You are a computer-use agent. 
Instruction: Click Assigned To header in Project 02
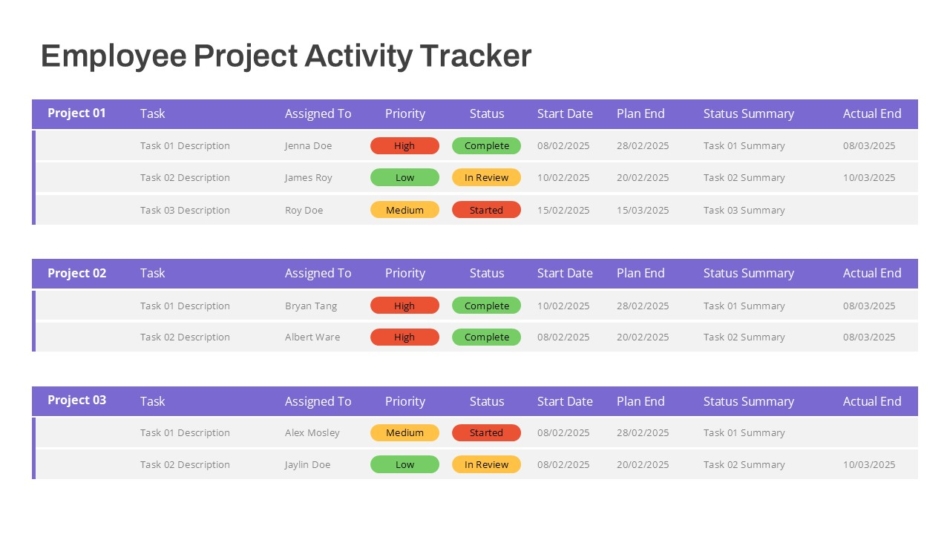tap(318, 273)
